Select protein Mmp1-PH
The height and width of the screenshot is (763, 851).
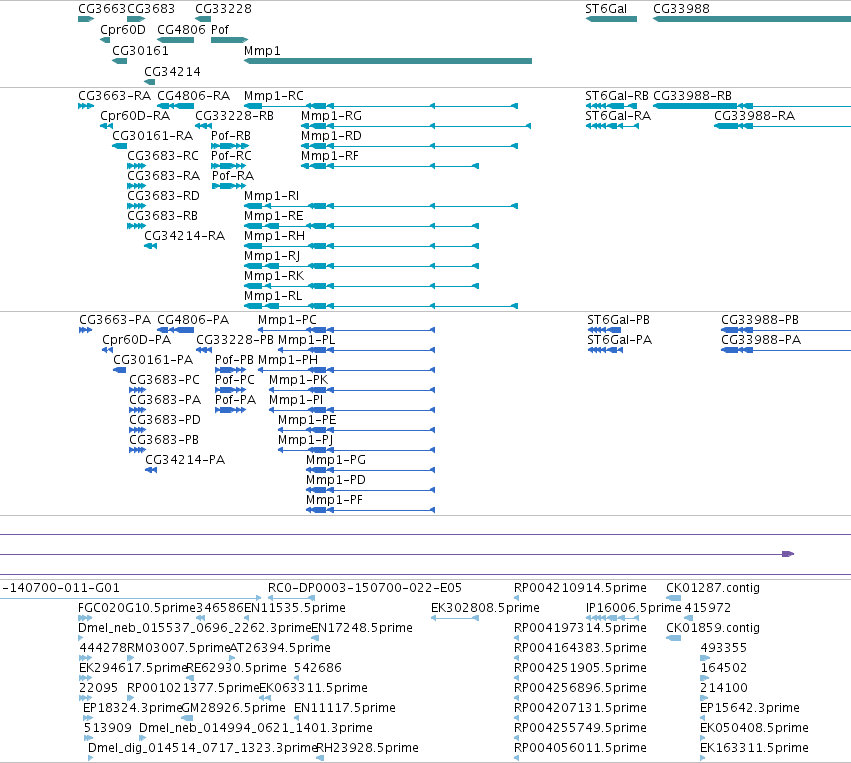346,370
